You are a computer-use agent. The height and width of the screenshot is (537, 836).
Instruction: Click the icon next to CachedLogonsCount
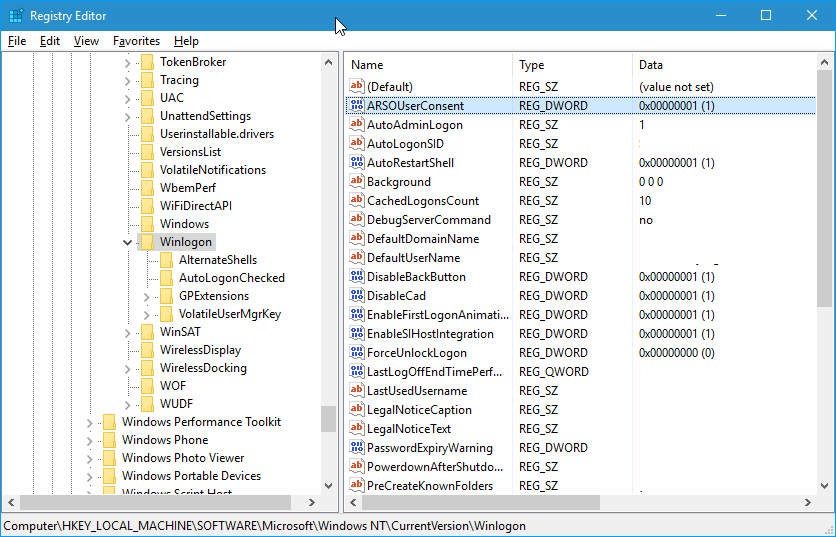coord(357,201)
